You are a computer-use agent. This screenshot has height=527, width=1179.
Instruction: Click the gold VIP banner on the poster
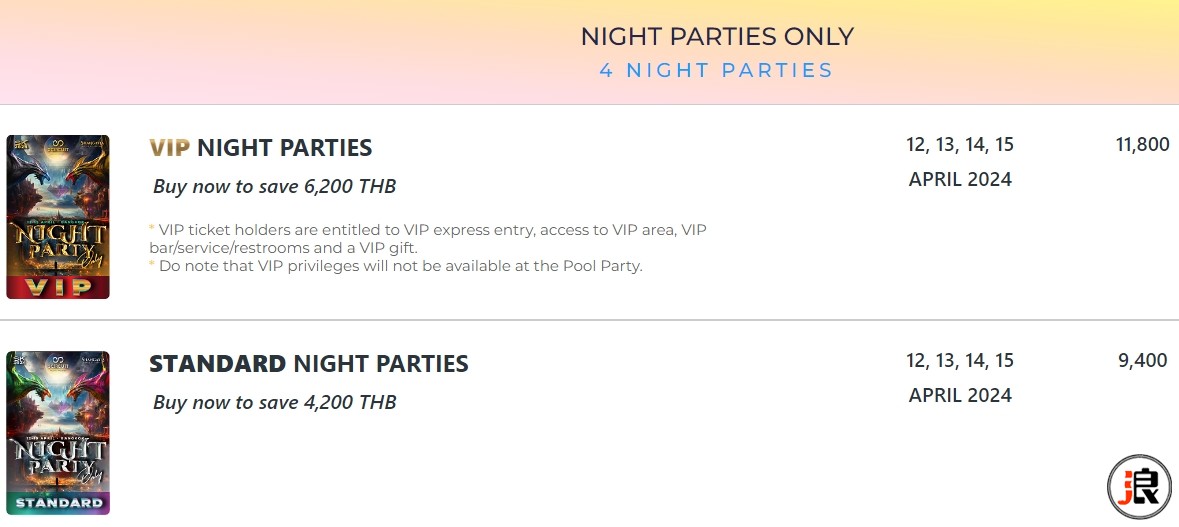pyautogui.click(x=58, y=287)
